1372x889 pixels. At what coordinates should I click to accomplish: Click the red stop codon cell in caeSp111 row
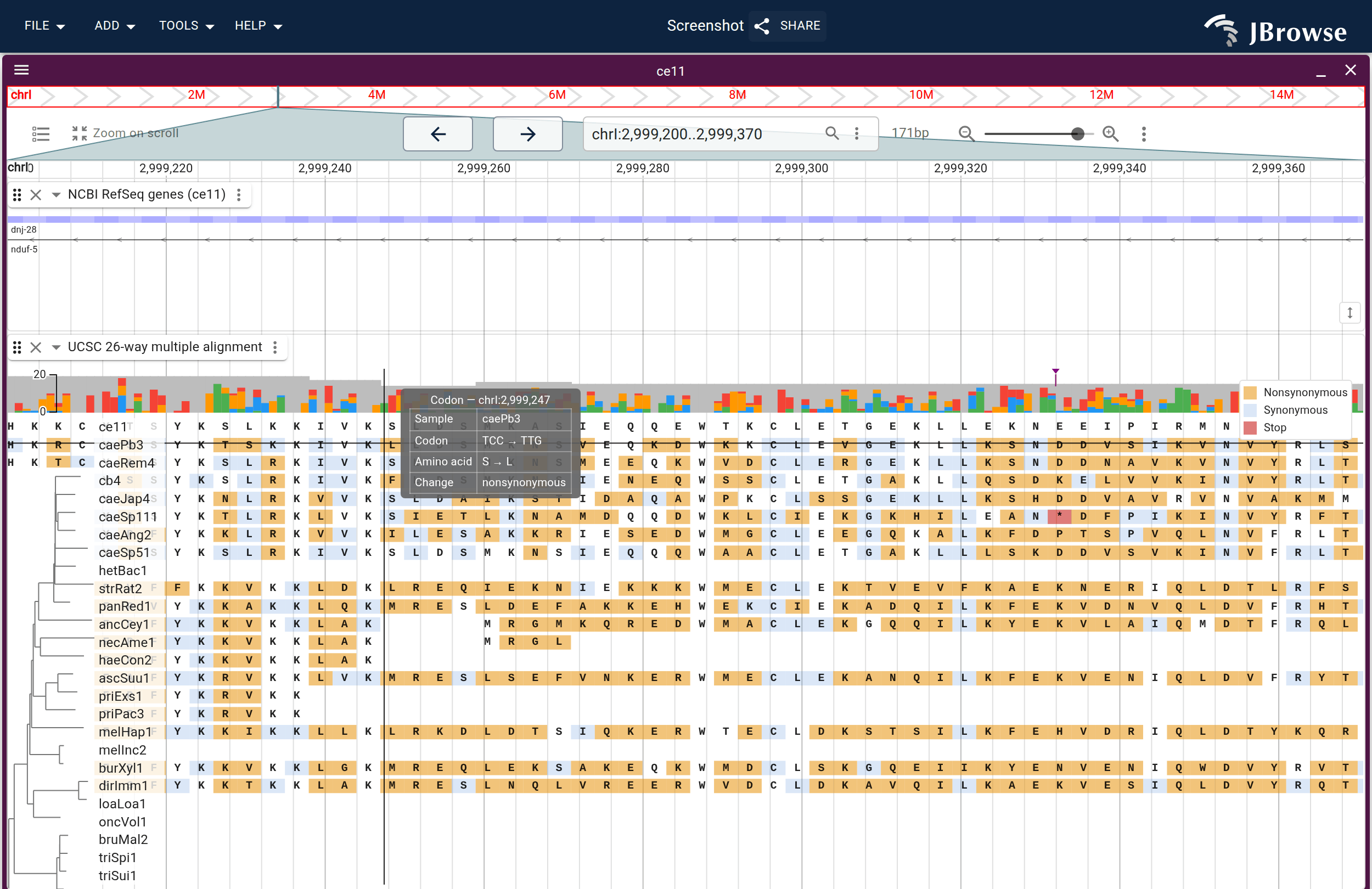point(1059,516)
